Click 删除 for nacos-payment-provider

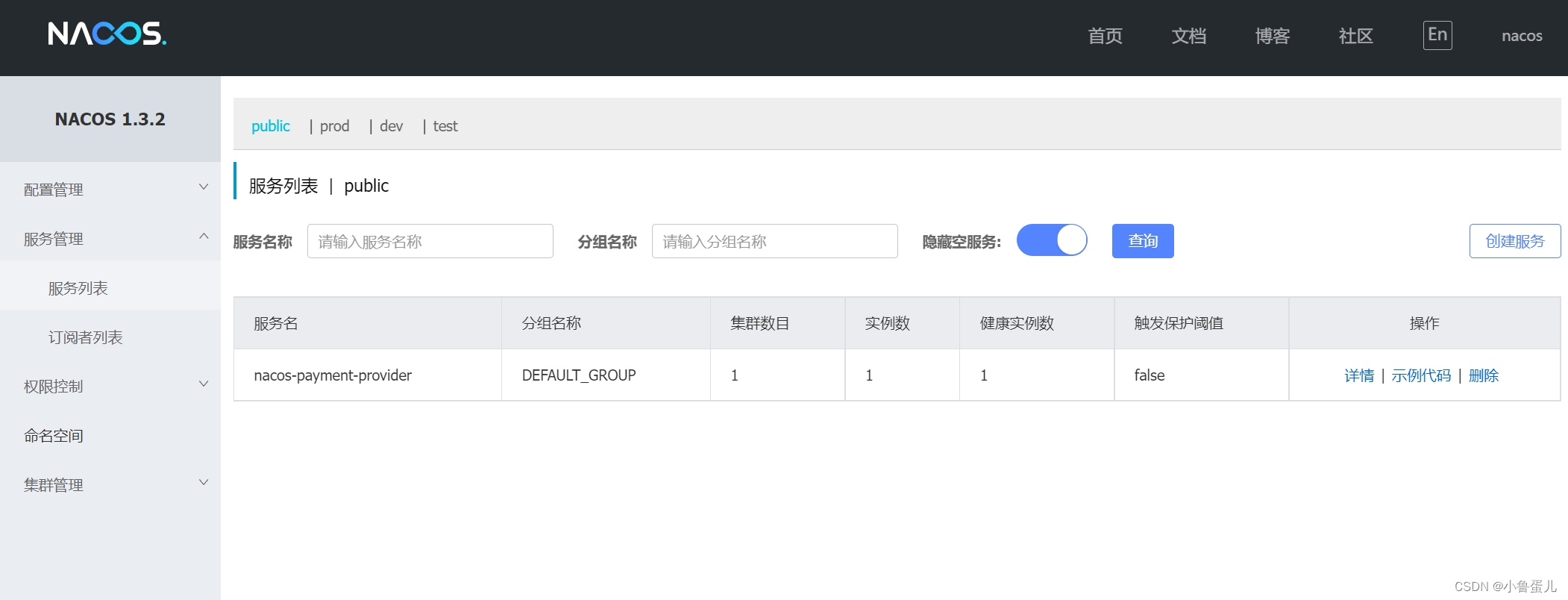(1484, 375)
